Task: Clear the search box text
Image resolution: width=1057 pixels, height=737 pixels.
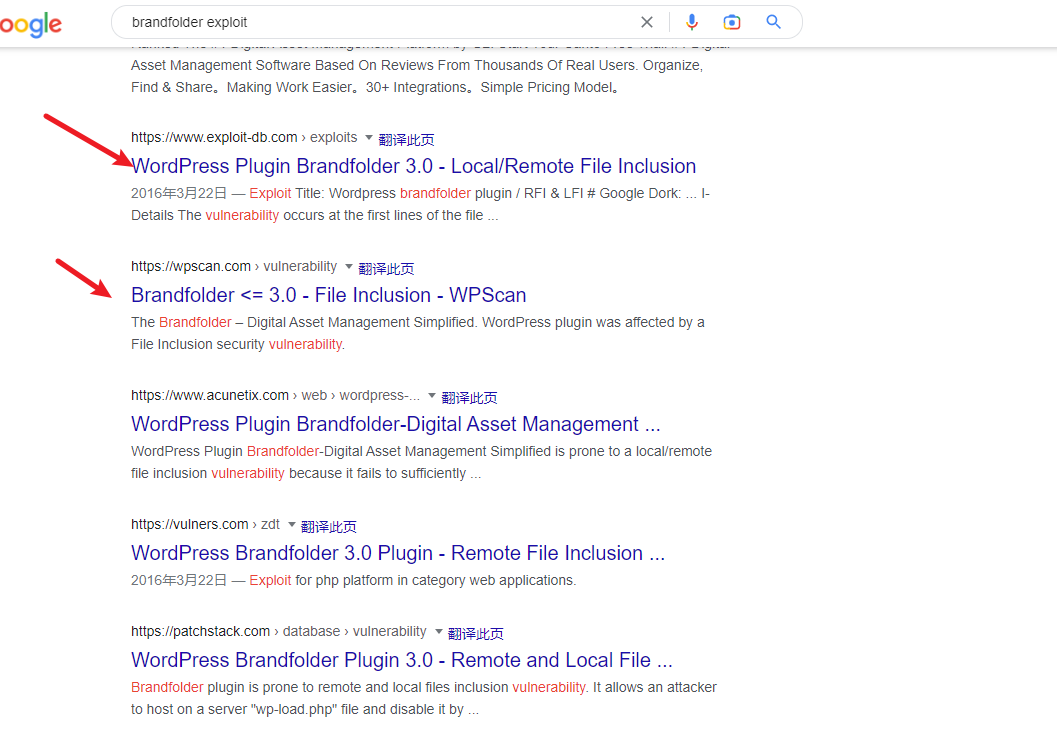Action: 647,22
